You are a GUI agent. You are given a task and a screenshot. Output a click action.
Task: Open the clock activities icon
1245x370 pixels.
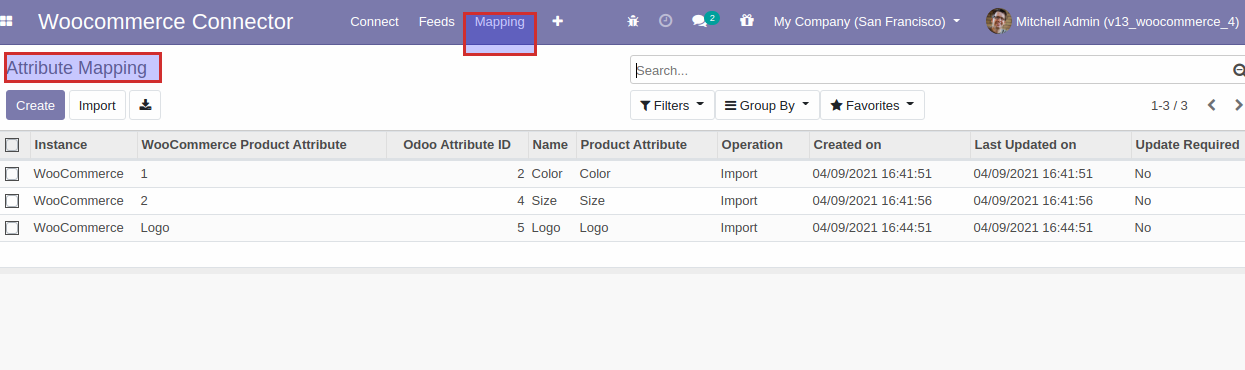(x=666, y=21)
